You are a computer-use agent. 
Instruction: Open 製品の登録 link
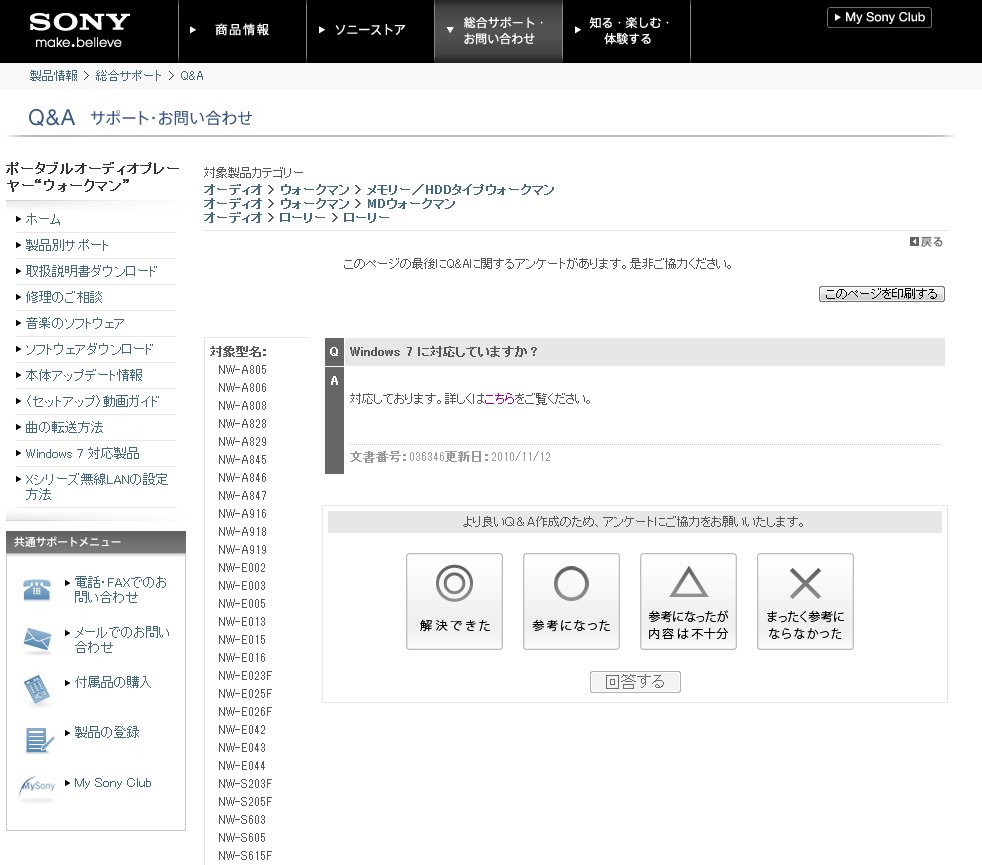[107, 732]
